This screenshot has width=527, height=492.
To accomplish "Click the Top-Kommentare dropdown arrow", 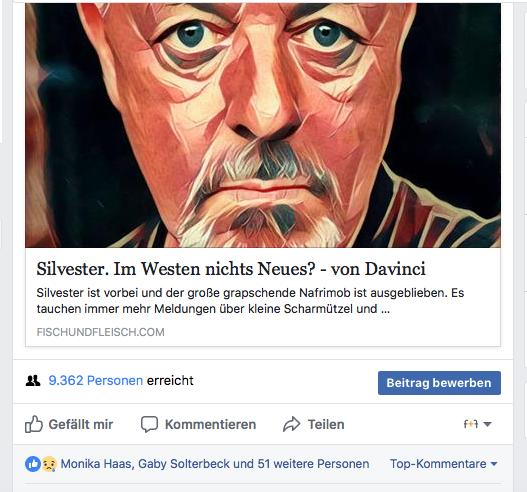I will click(494, 464).
